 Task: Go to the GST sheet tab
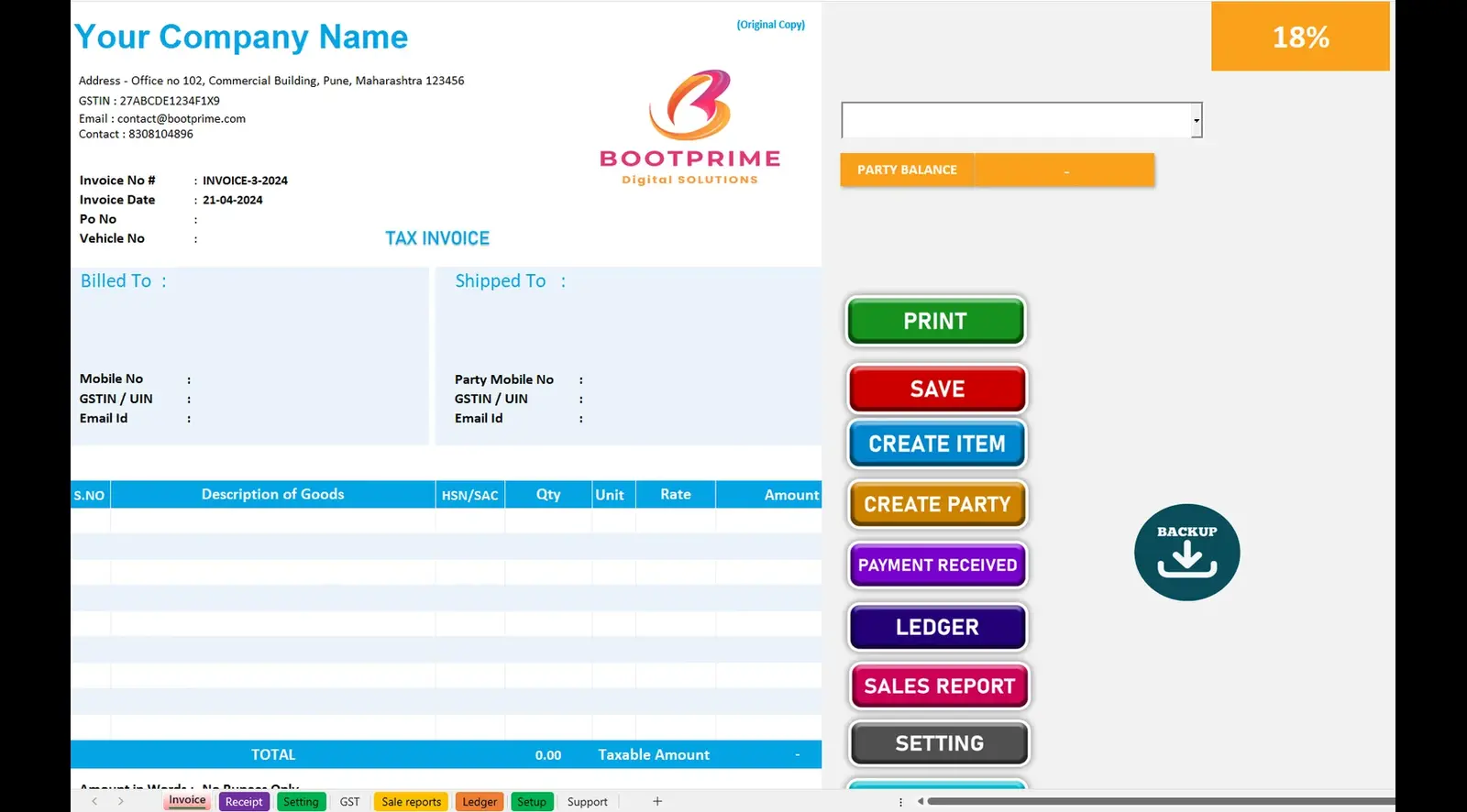point(349,802)
